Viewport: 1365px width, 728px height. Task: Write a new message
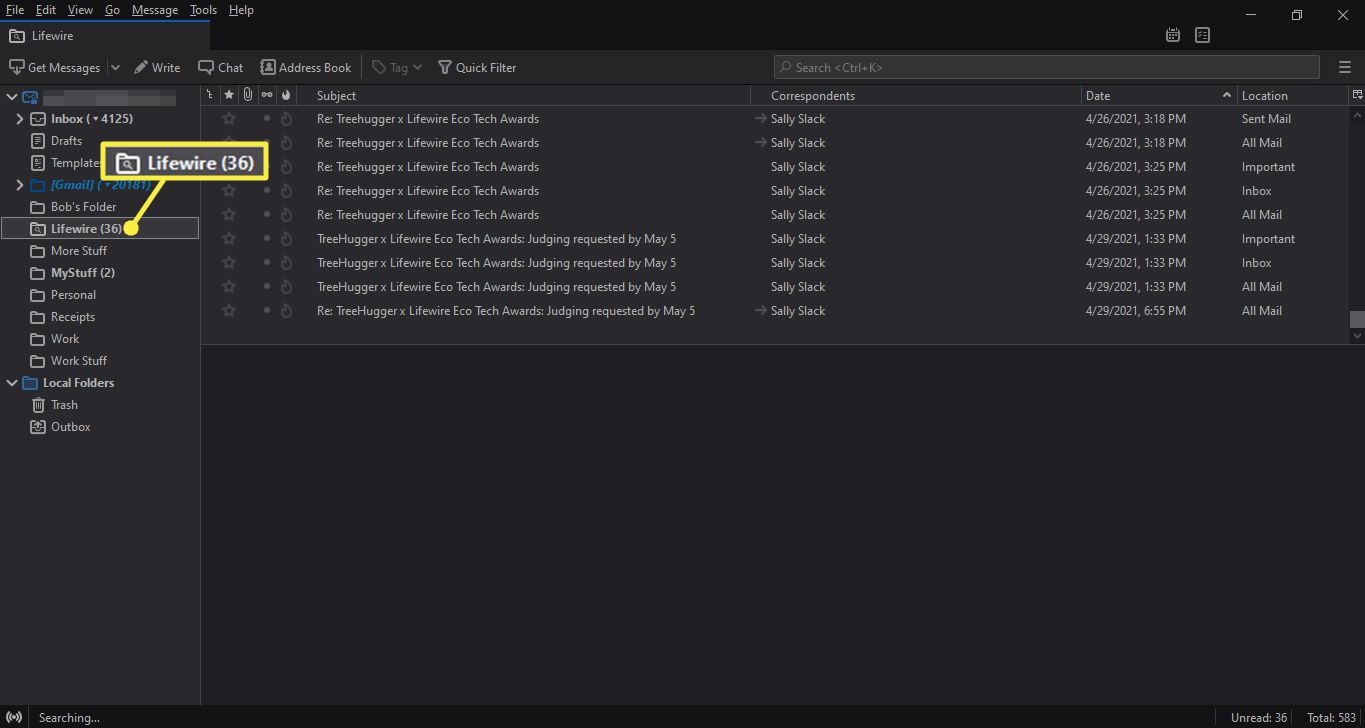[x=157, y=67]
